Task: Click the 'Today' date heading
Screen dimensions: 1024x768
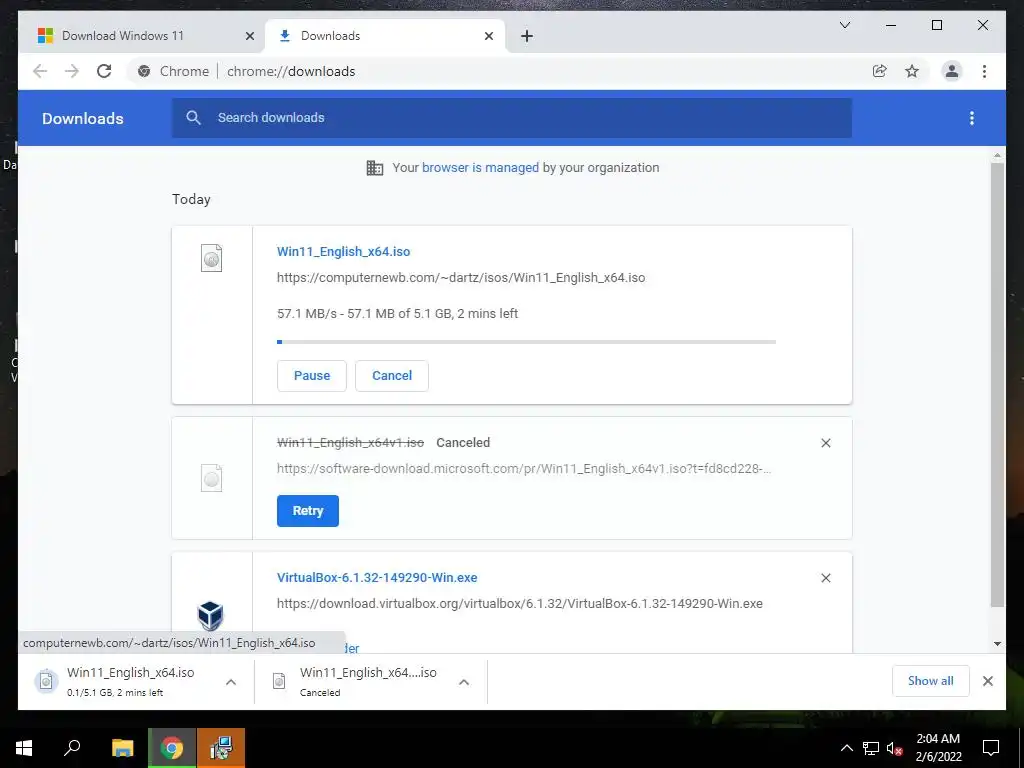Action: coord(191,199)
